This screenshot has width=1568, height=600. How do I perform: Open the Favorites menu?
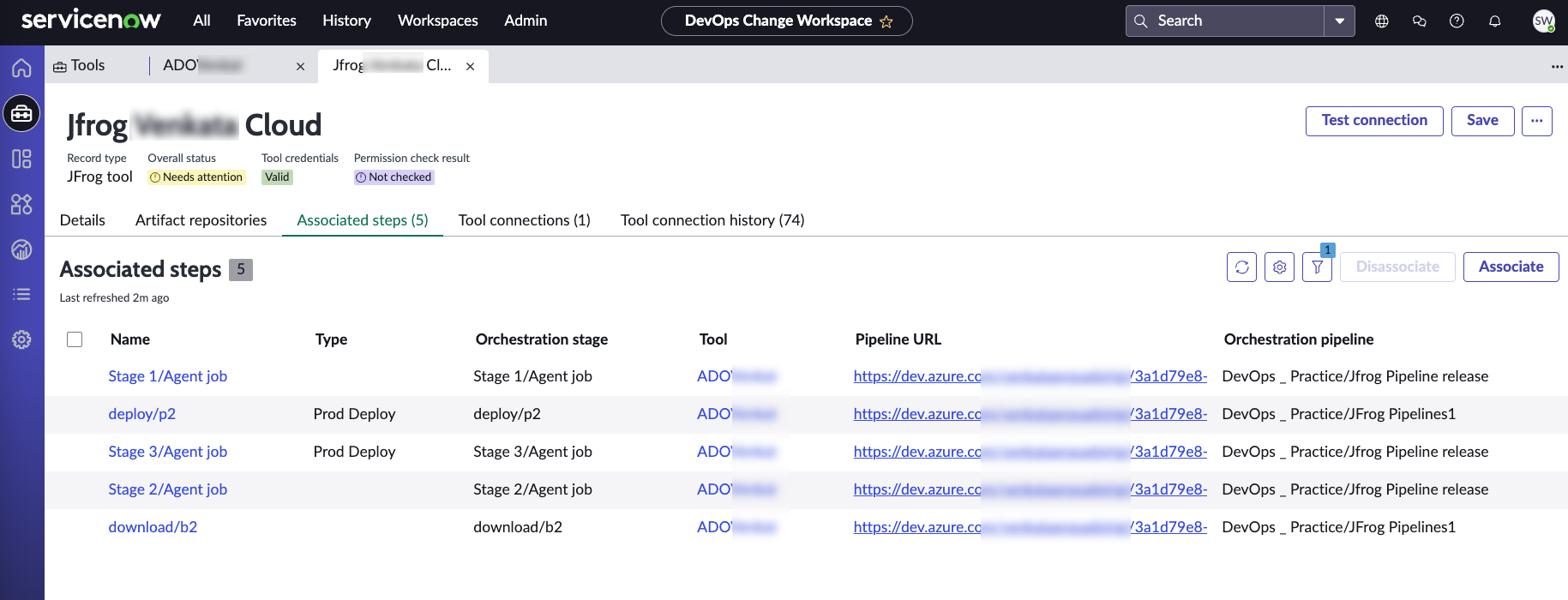pos(267,21)
